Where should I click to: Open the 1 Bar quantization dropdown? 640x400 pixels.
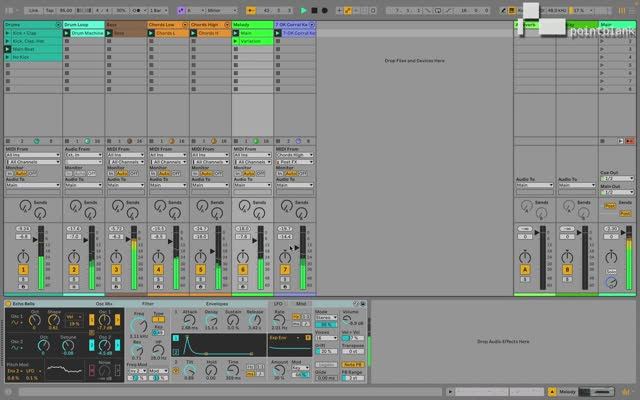(x=159, y=10)
